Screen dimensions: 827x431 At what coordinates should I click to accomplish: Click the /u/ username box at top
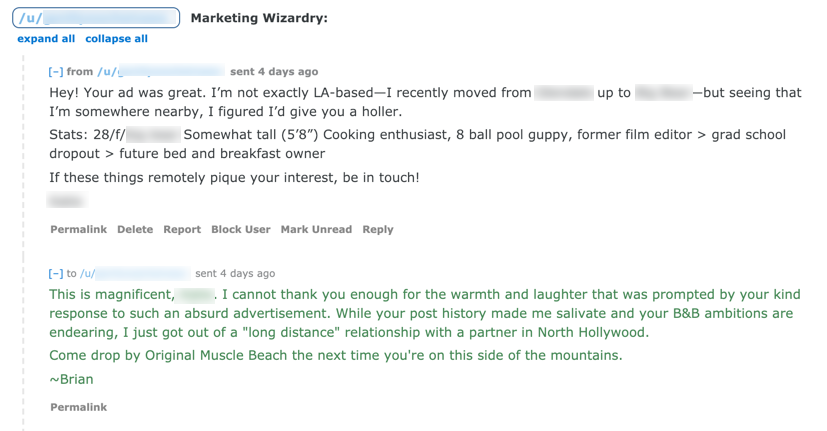(x=96, y=18)
